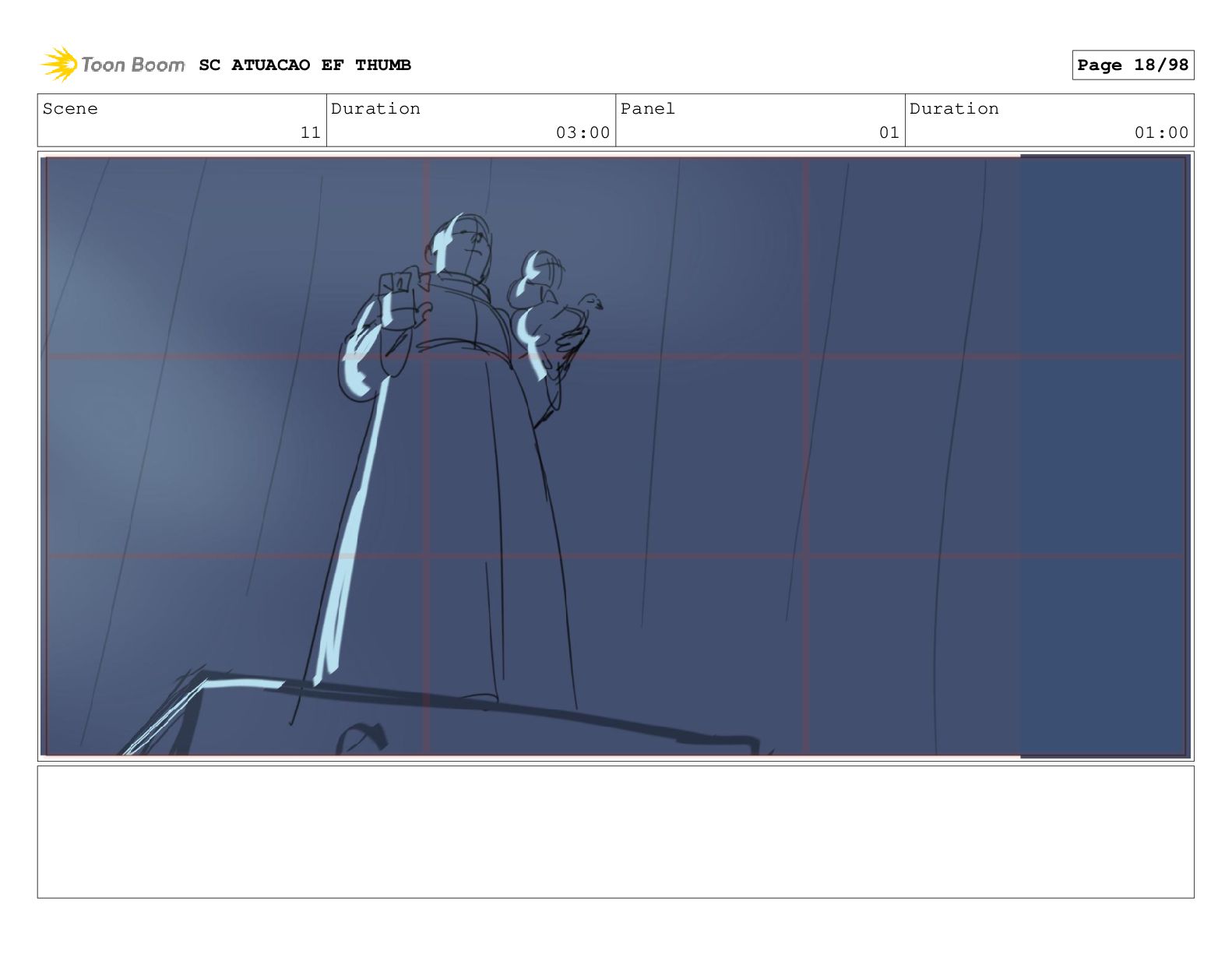
Task: Select the title text 'SC ATUACAO EF THUMB'
Action: (304, 65)
